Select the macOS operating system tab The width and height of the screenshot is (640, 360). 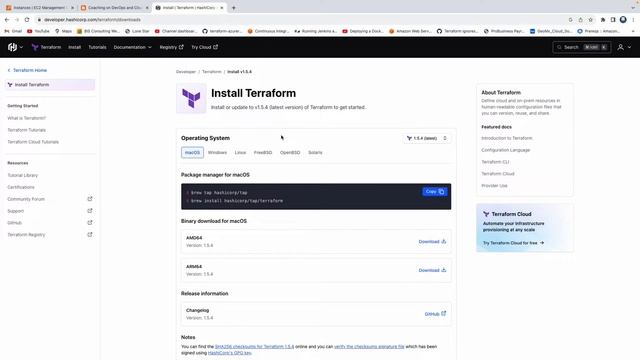click(x=192, y=153)
